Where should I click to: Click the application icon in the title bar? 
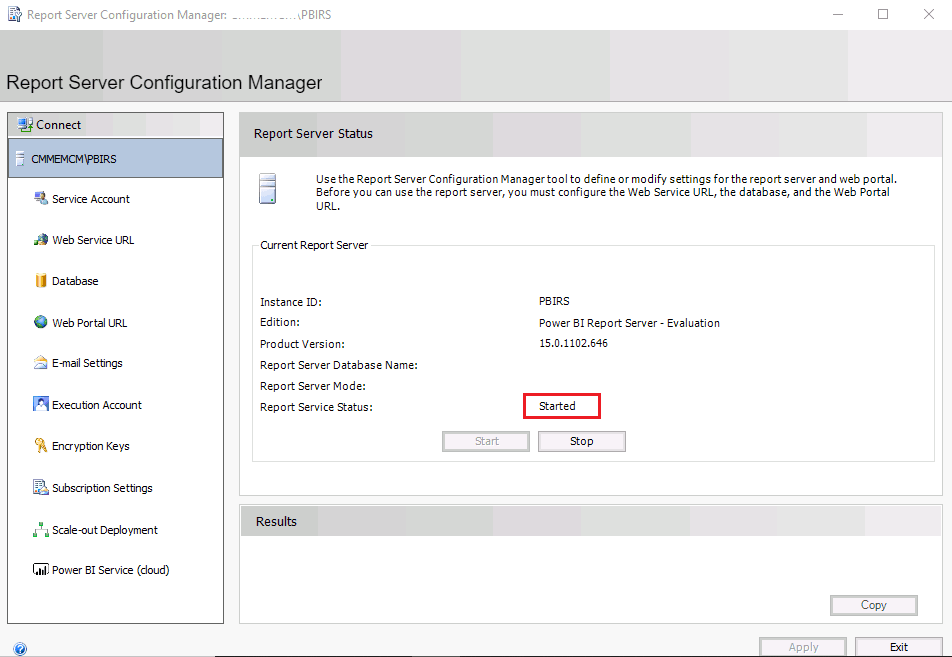(15, 14)
